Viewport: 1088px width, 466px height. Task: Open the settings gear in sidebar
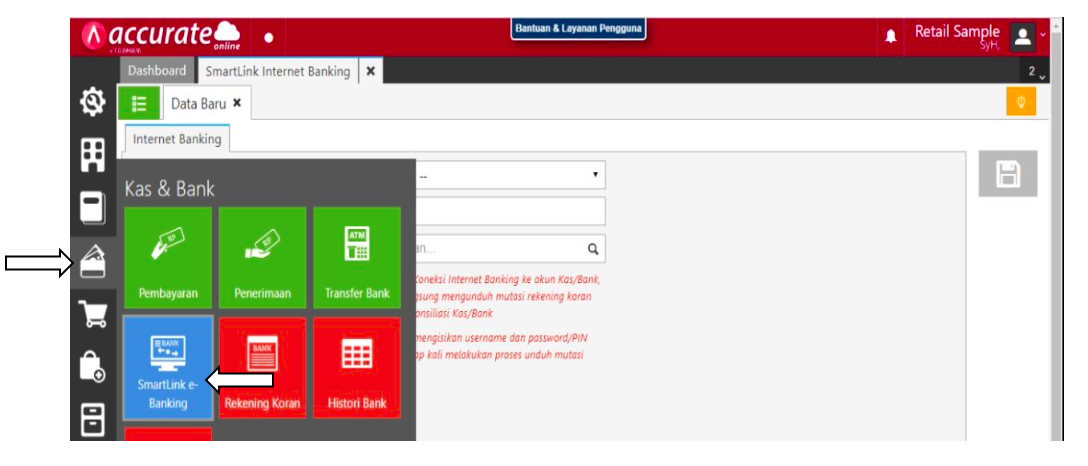pos(93,103)
